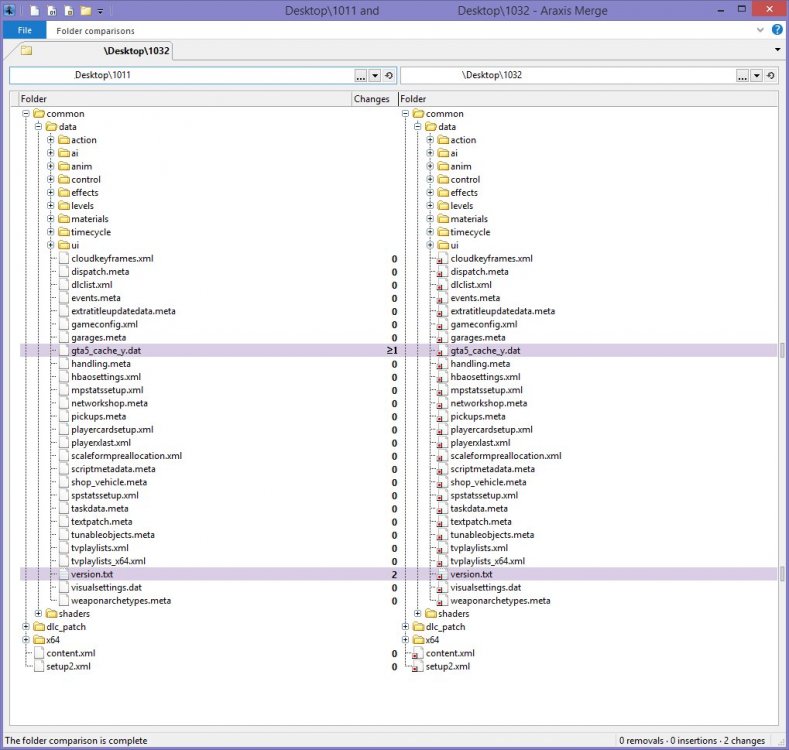The width and height of the screenshot is (789, 750).
Task: Click the left gta5_cache_y.dat file icon
Action: [64, 350]
